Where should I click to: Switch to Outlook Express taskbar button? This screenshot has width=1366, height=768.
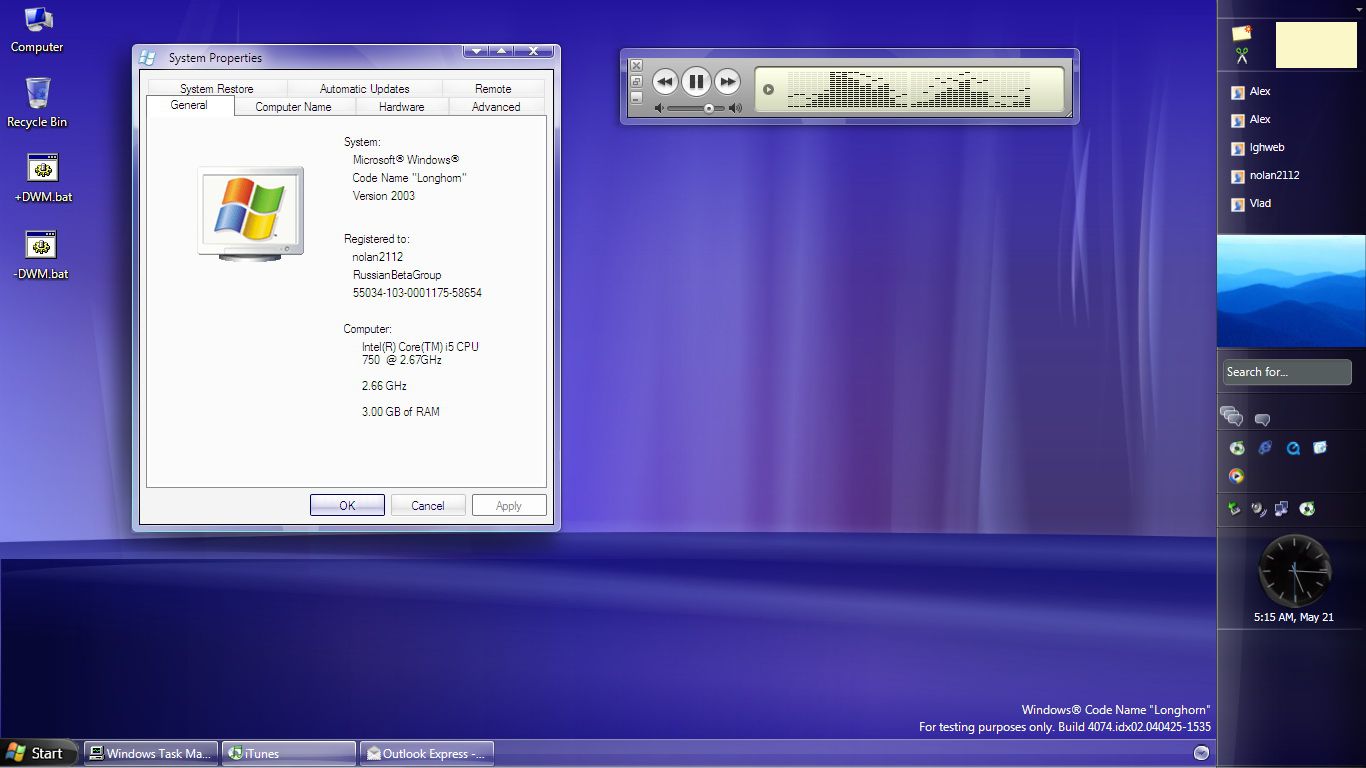pos(427,753)
